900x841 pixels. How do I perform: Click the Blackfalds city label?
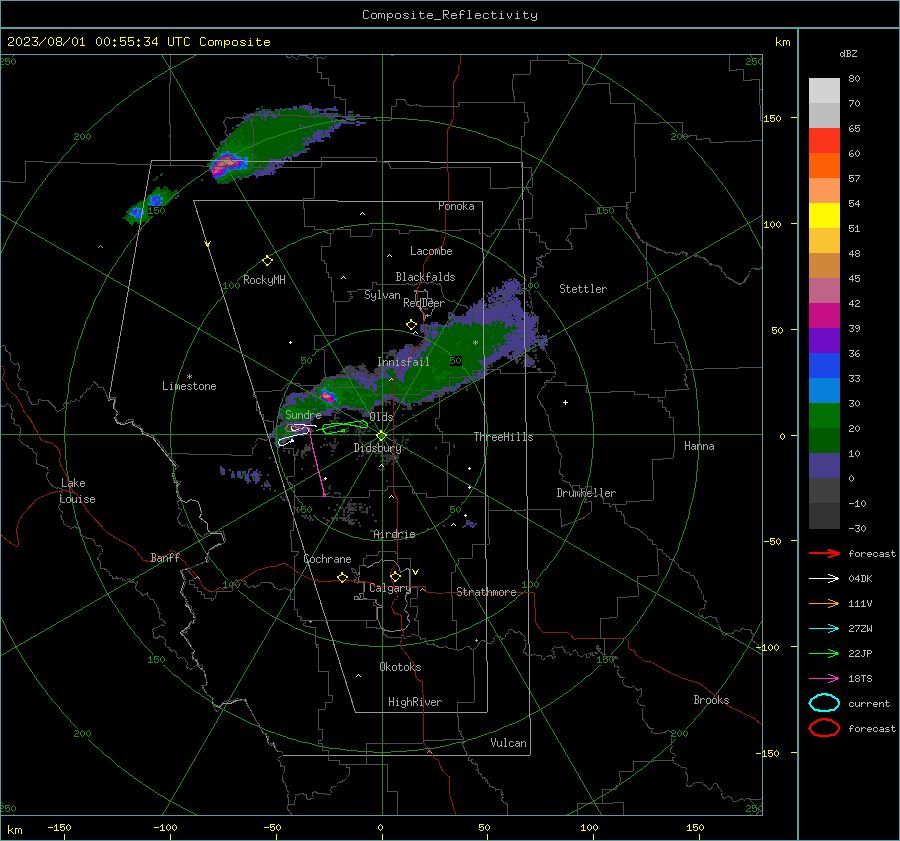pos(425,277)
